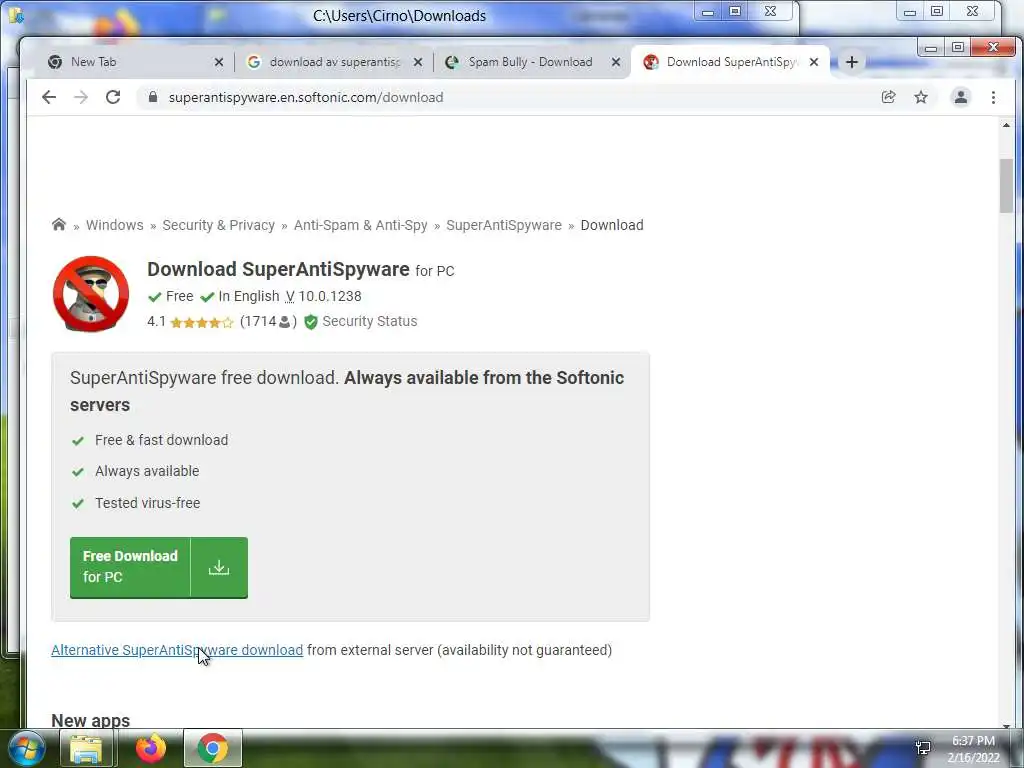Switch to the 'download av superantispyware' Google tab

pyautogui.click(x=333, y=62)
